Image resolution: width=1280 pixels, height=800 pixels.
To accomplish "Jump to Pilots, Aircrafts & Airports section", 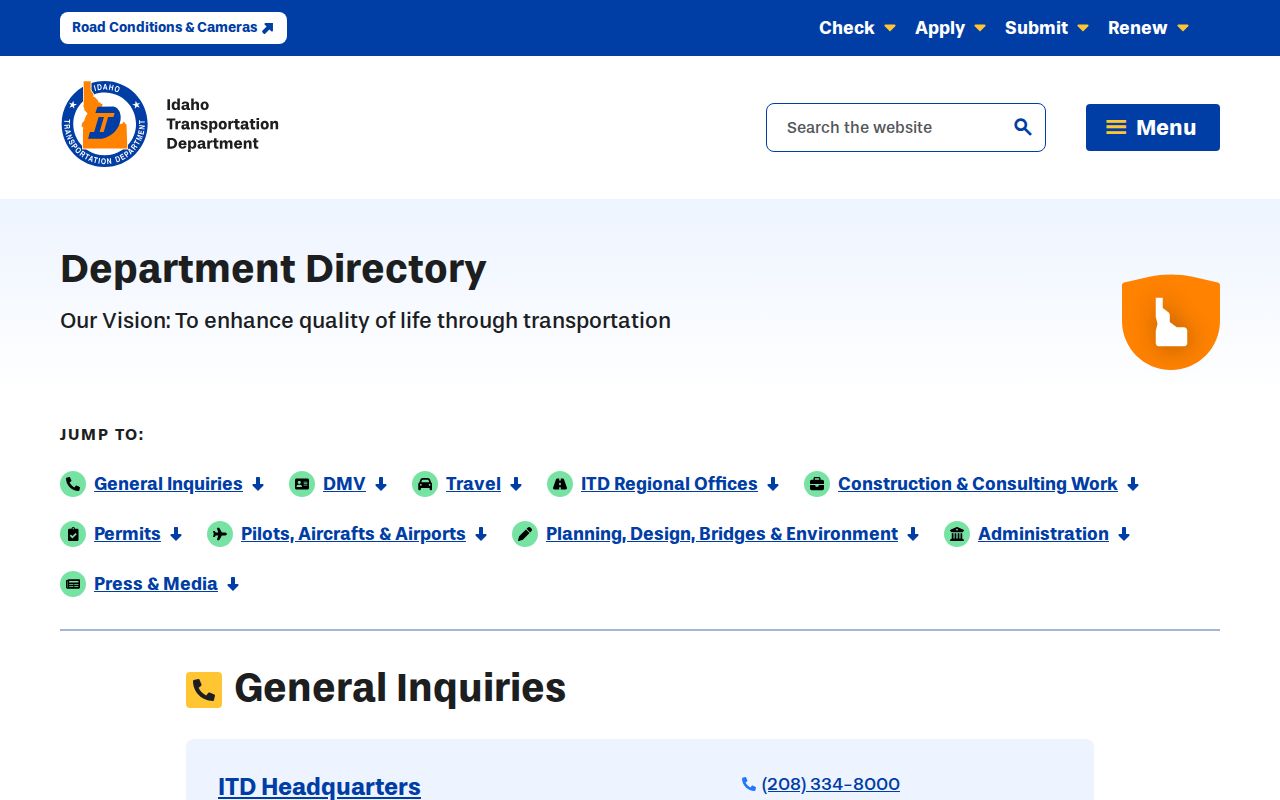I will 353,534.
